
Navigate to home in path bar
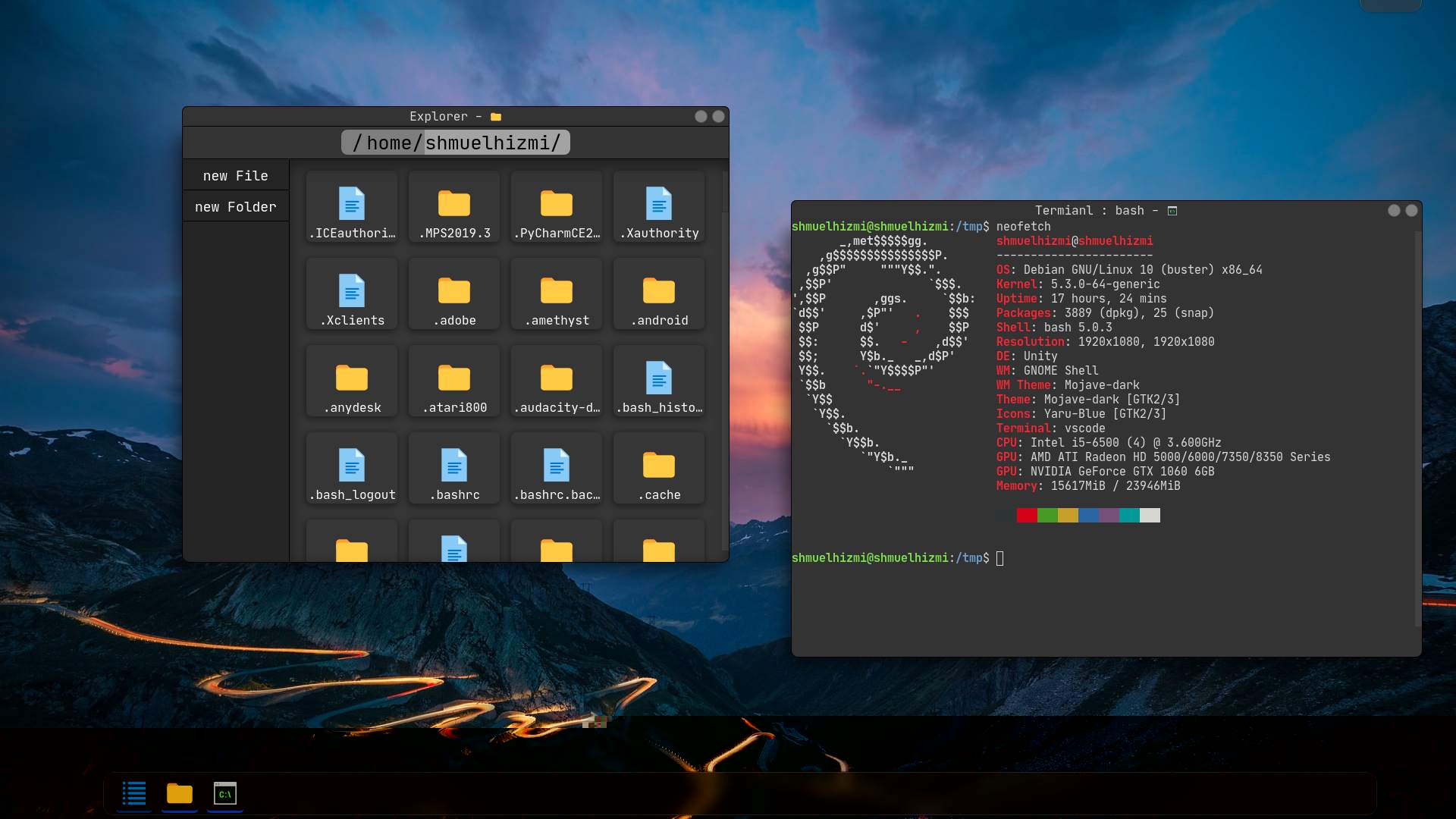pos(388,143)
